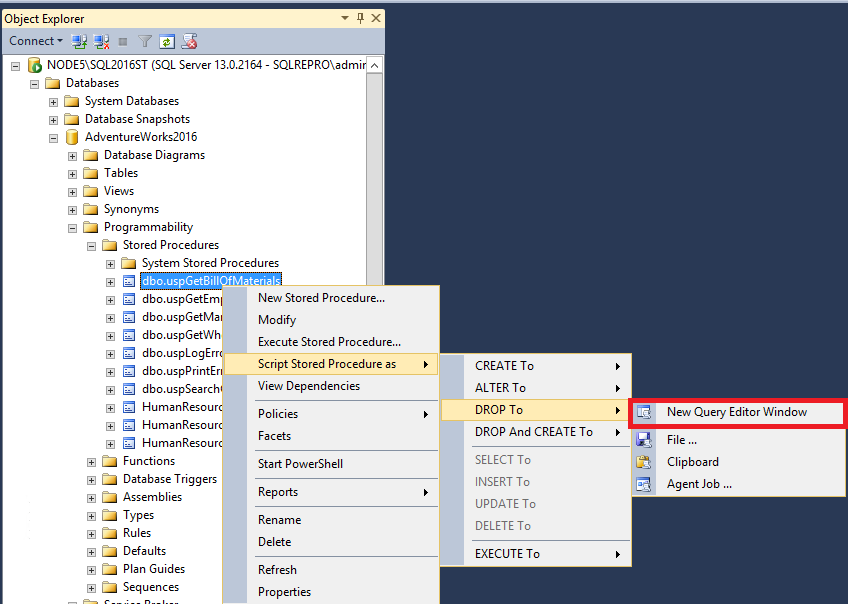Select Delete in the context menu
This screenshot has width=848, height=605.
click(x=330, y=542)
